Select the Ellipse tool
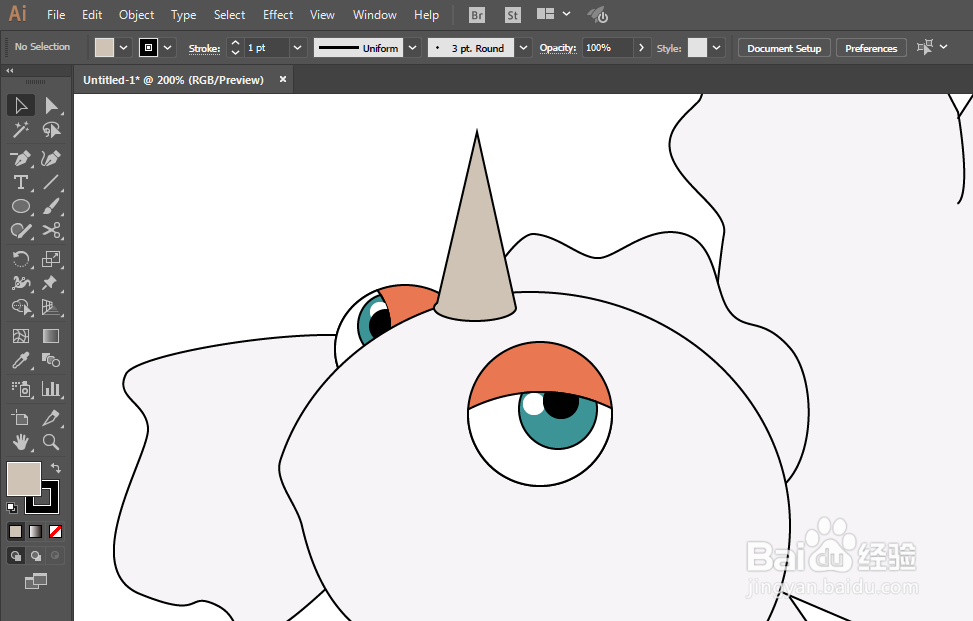This screenshot has height=621, width=973. pyautogui.click(x=20, y=207)
